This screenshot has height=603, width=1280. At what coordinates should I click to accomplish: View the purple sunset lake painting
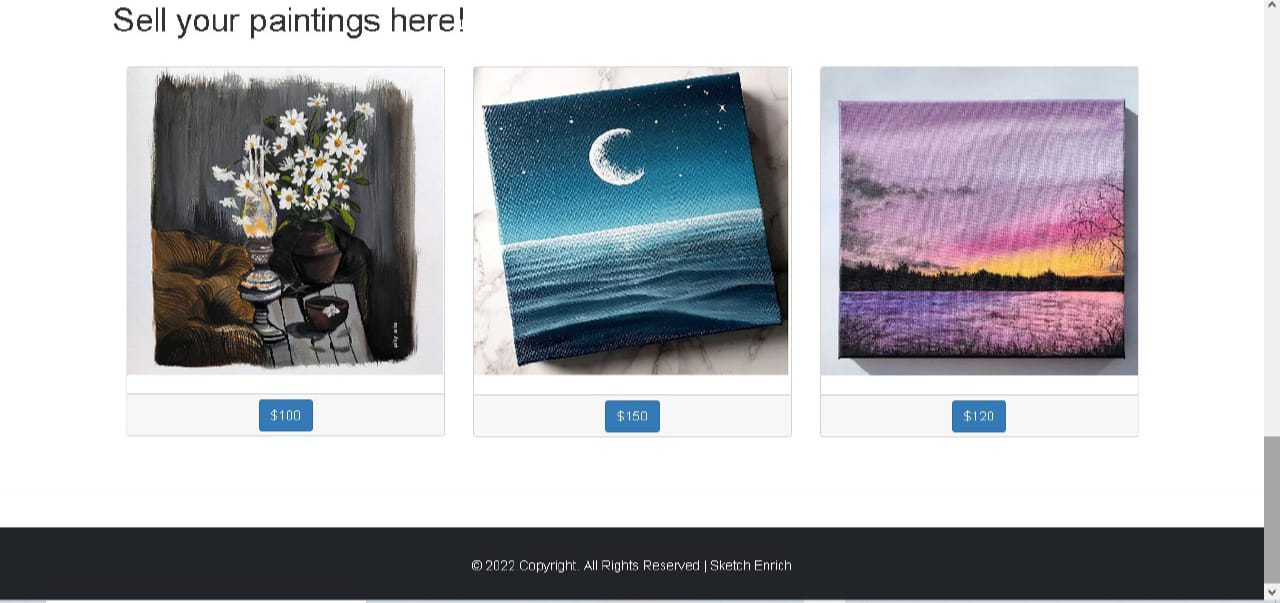(x=979, y=221)
